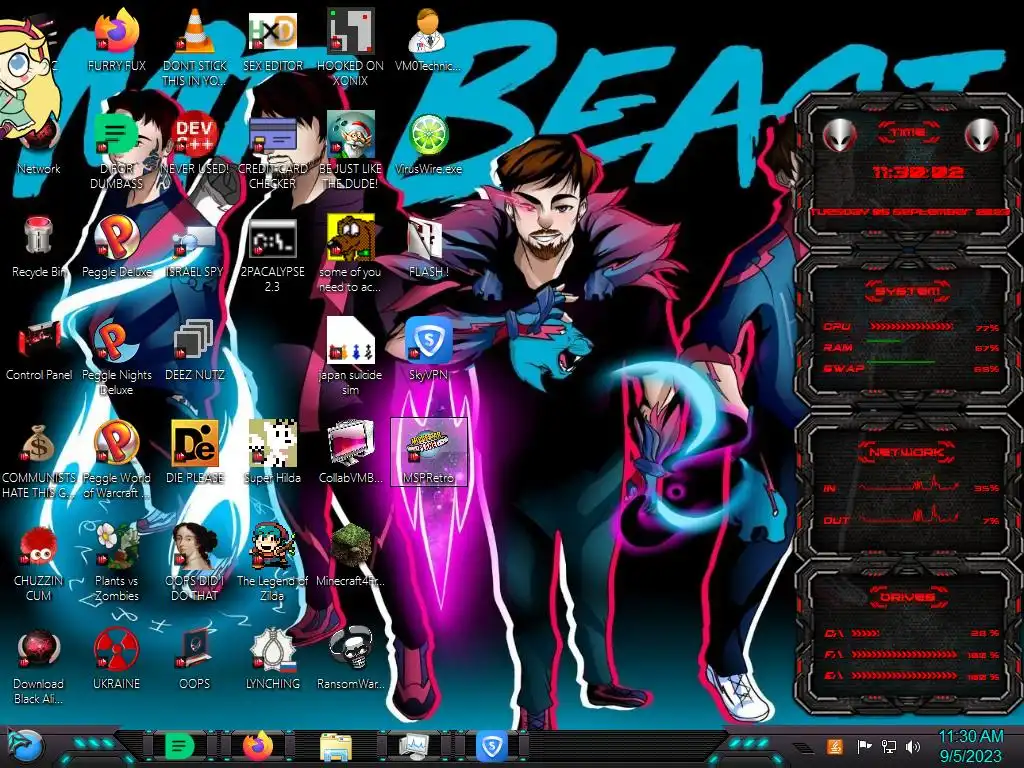Open the OOPS laptop desktop icon
Image resolution: width=1024 pixels, height=768 pixels.
195,660
